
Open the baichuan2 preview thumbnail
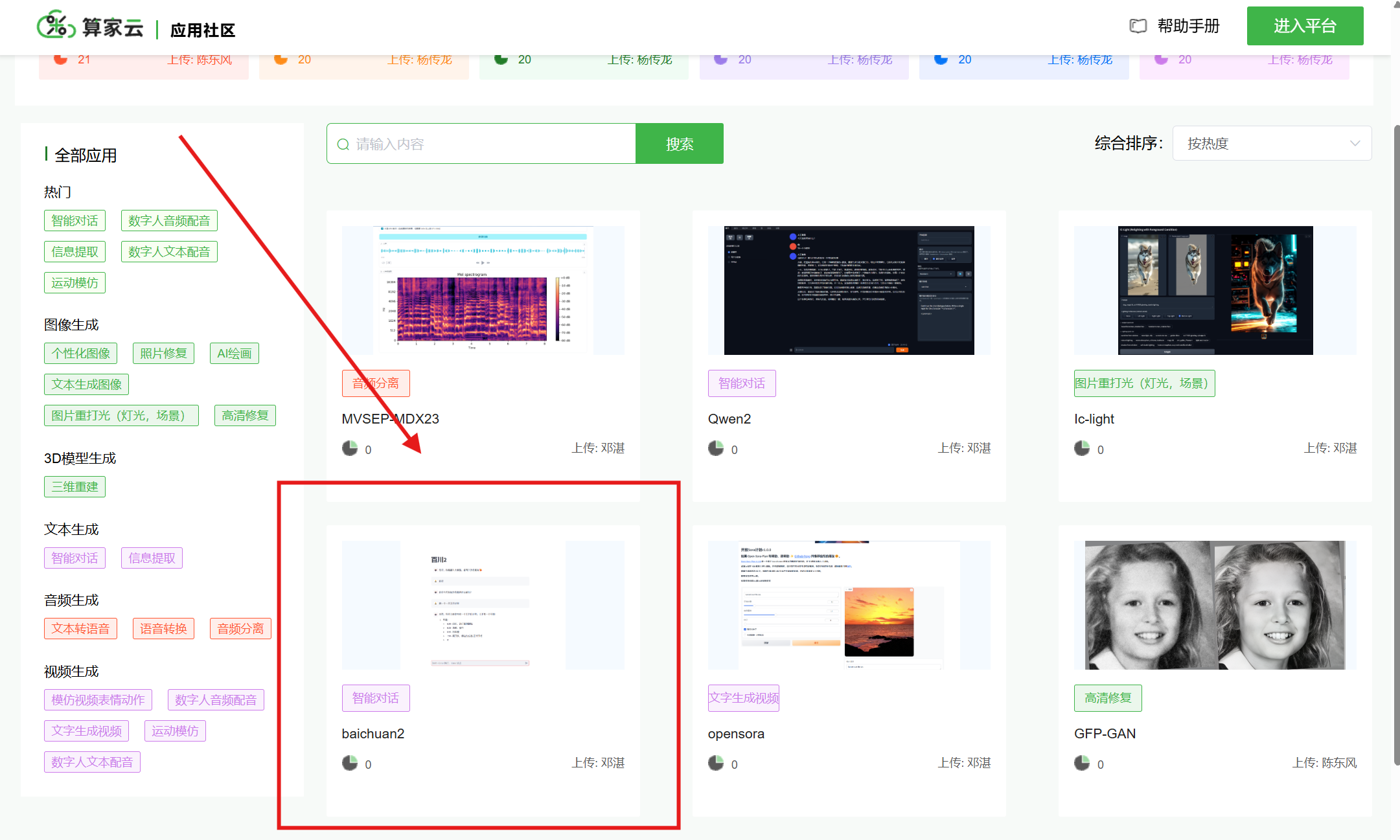(x=483, y=605)
